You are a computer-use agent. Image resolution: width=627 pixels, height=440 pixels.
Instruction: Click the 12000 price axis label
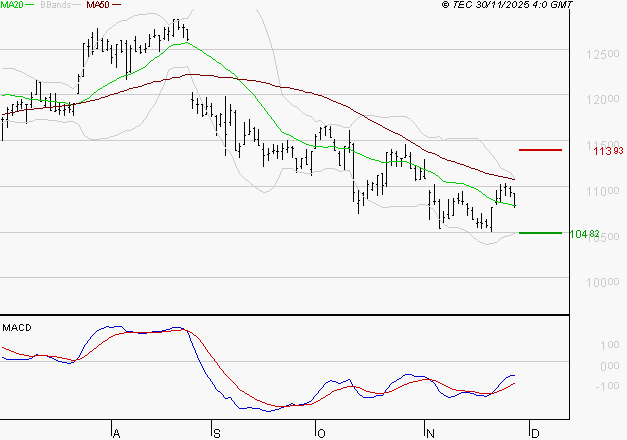pyautogui.click(x=603, y=100)
